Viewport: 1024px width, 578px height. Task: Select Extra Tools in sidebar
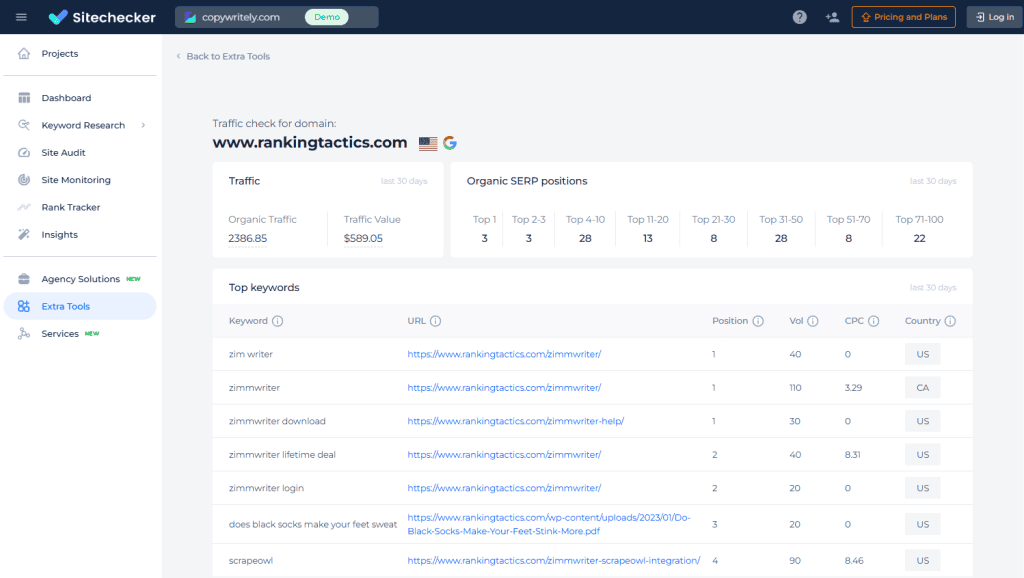80,306
